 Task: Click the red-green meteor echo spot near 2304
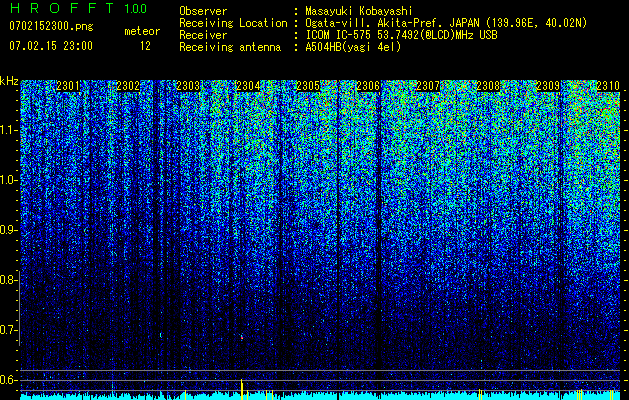pos(241,337)
